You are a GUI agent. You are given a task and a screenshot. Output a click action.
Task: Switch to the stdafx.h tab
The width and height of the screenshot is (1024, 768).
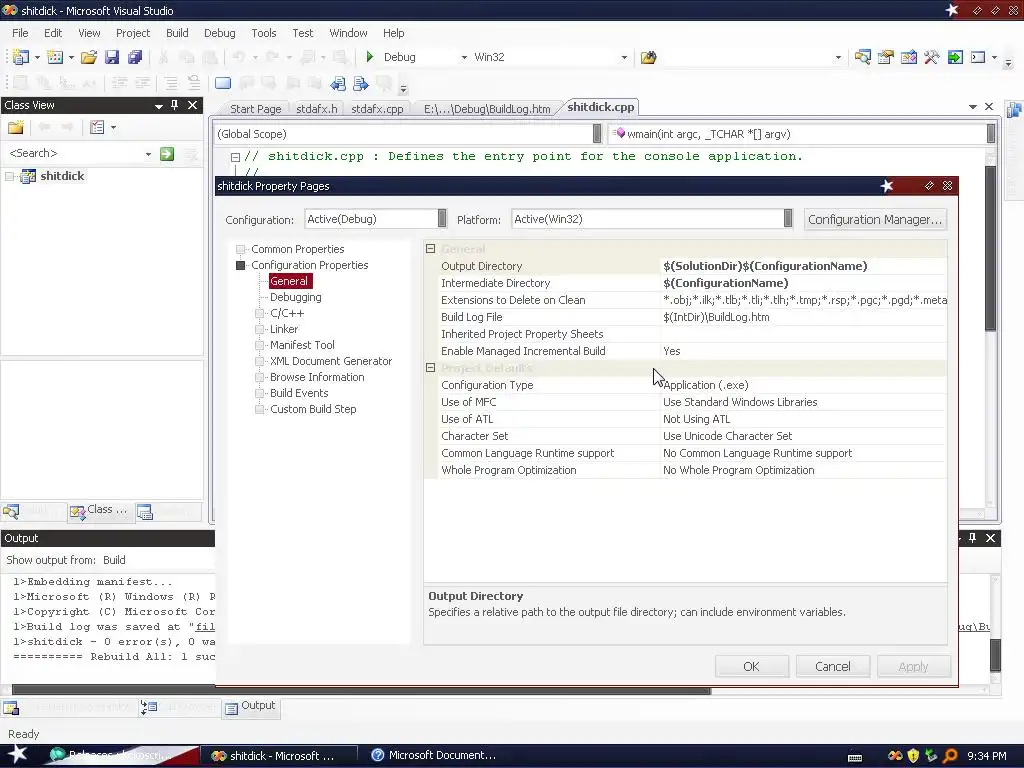317,108
